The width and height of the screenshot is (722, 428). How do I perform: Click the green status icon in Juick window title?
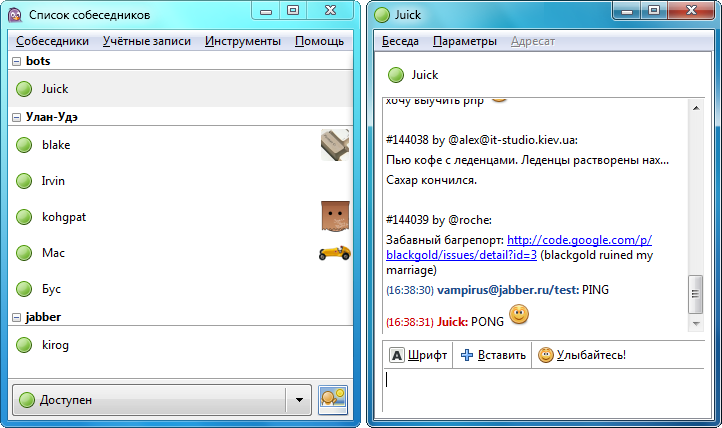382,15
